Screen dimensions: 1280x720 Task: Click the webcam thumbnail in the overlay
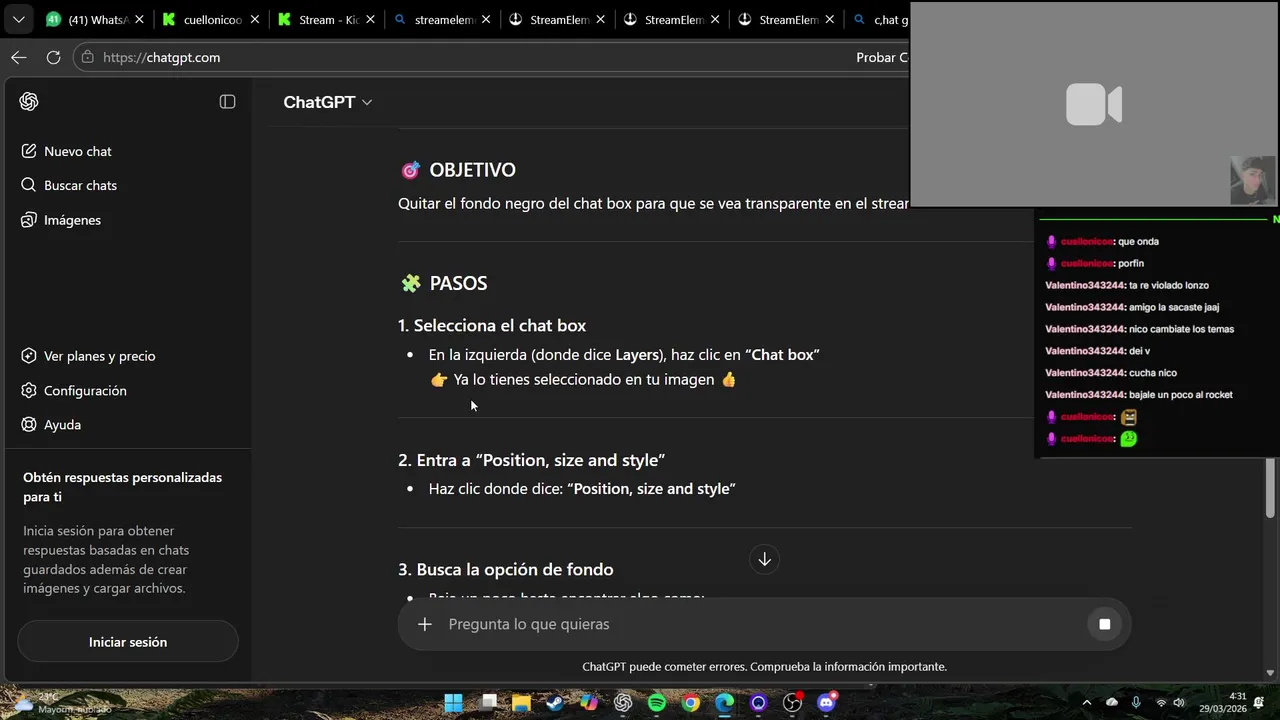pyautogui.click(x=1253, y=180)
